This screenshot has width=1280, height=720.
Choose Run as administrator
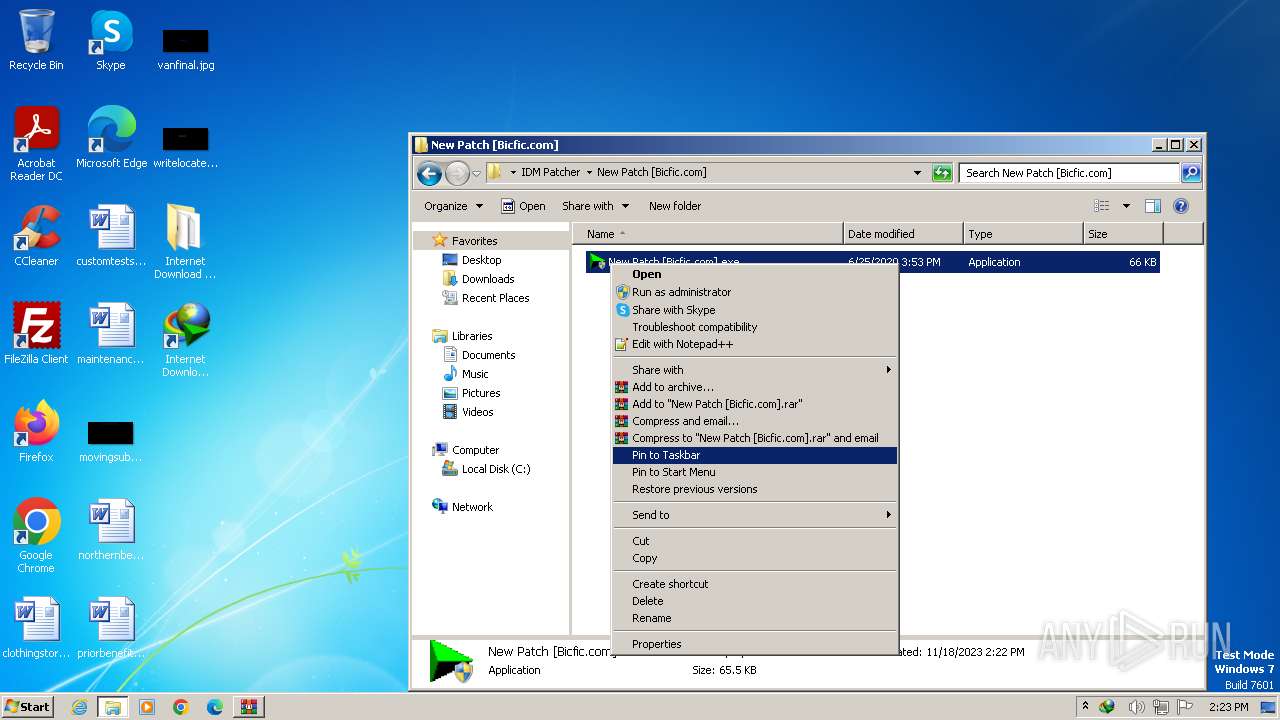pyautogui.click(x=754, y=292)
